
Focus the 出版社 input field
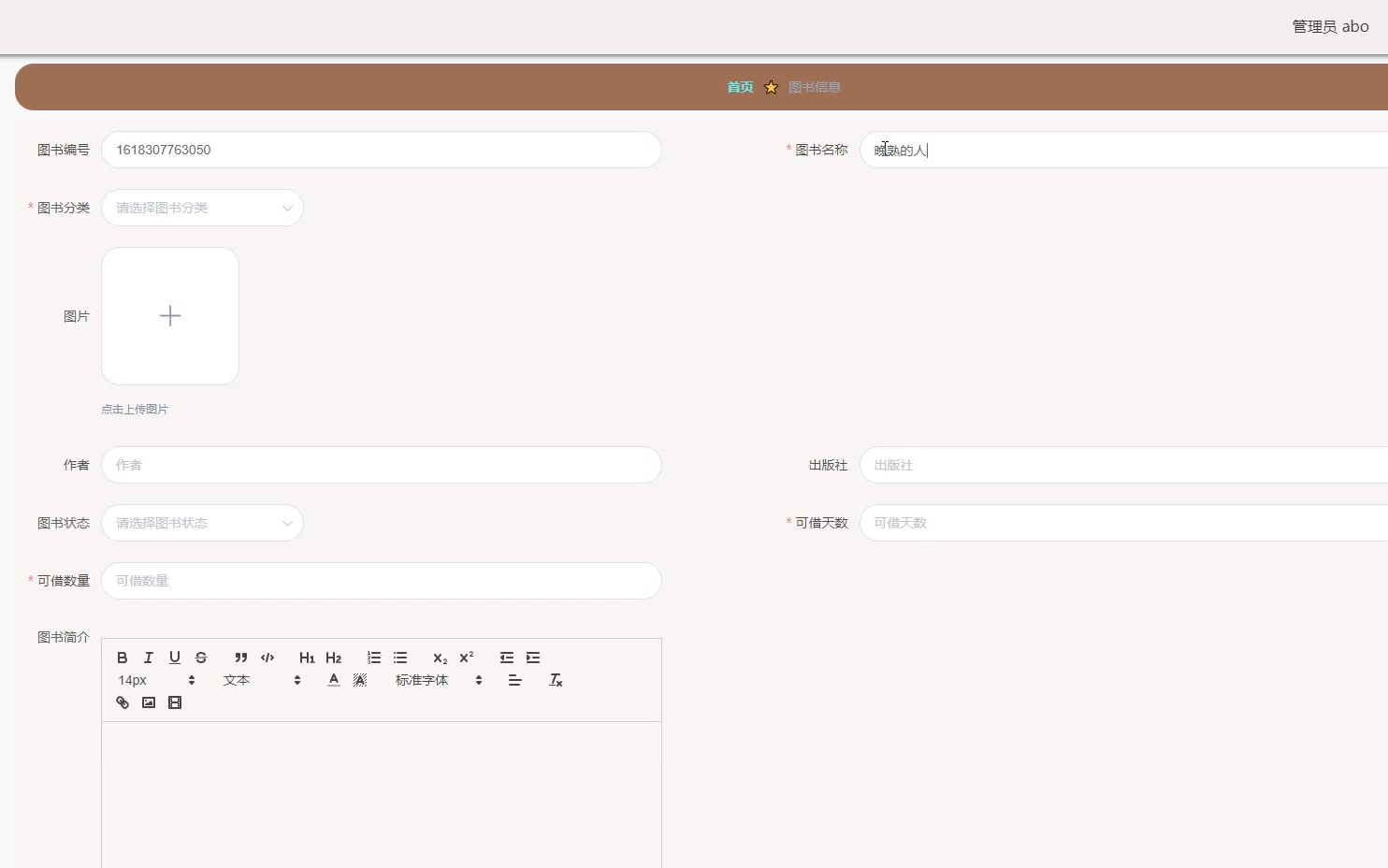(x=1123, y=465)
